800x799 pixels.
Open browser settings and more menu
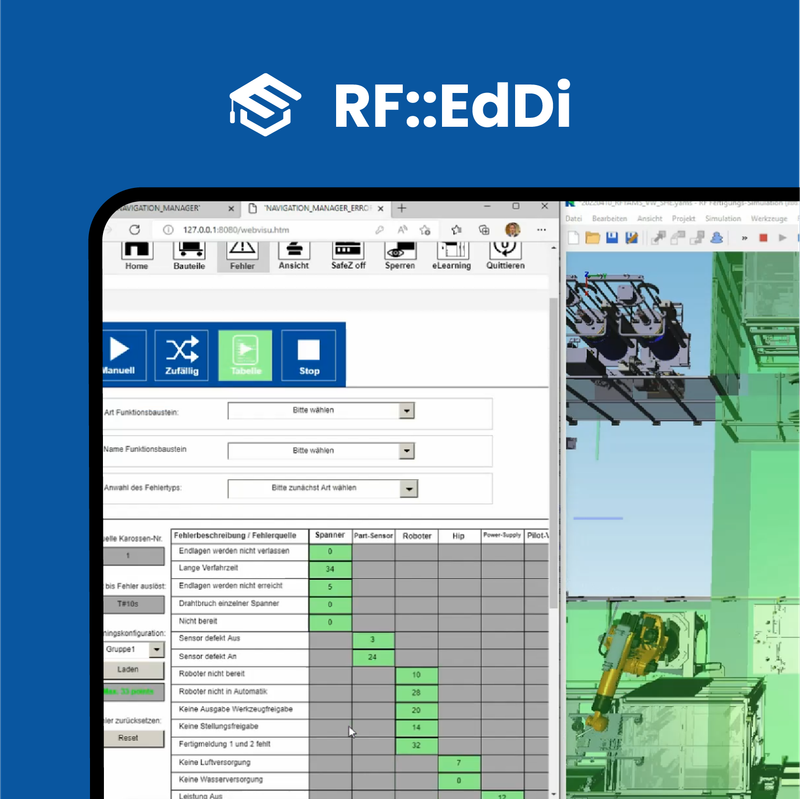pyautogui.click(x=541, y=230)
